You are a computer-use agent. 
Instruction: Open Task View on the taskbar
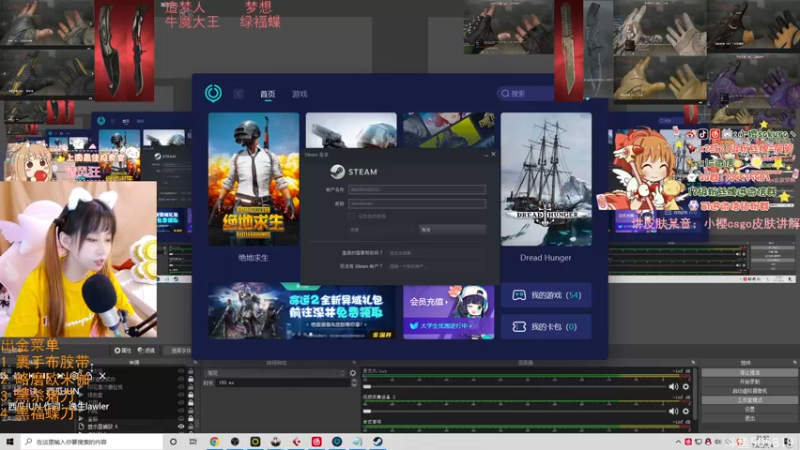click(x=193, y=442)
